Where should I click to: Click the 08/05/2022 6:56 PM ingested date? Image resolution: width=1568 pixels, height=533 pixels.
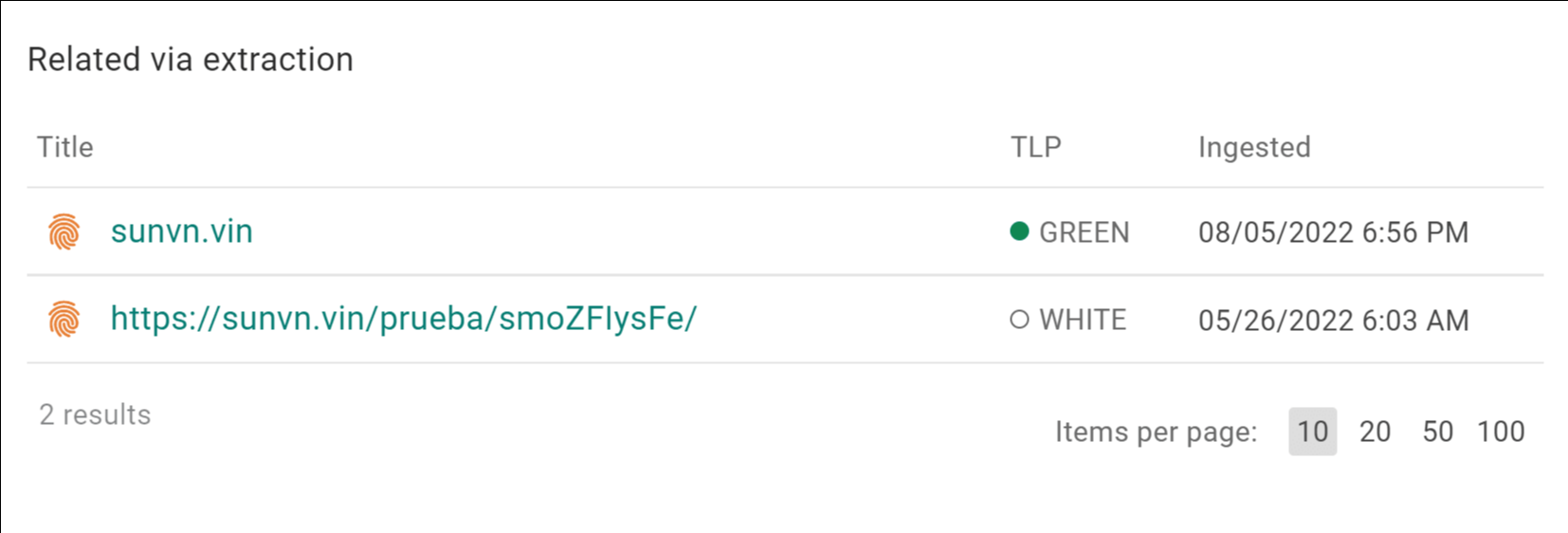point(1333,232)
